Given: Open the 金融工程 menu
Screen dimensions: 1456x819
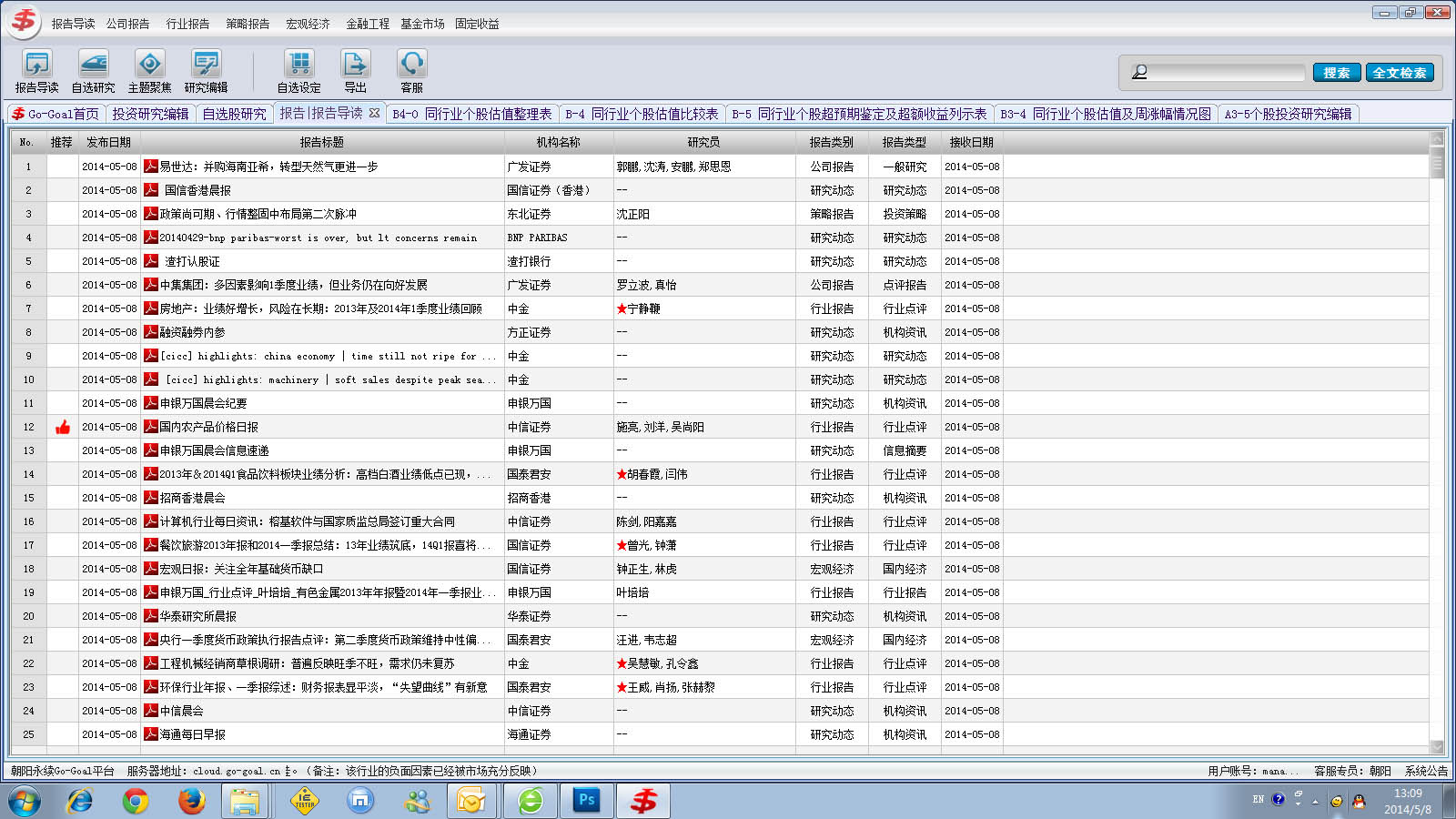Looking at the screenshot, I should tap(368, 24).
